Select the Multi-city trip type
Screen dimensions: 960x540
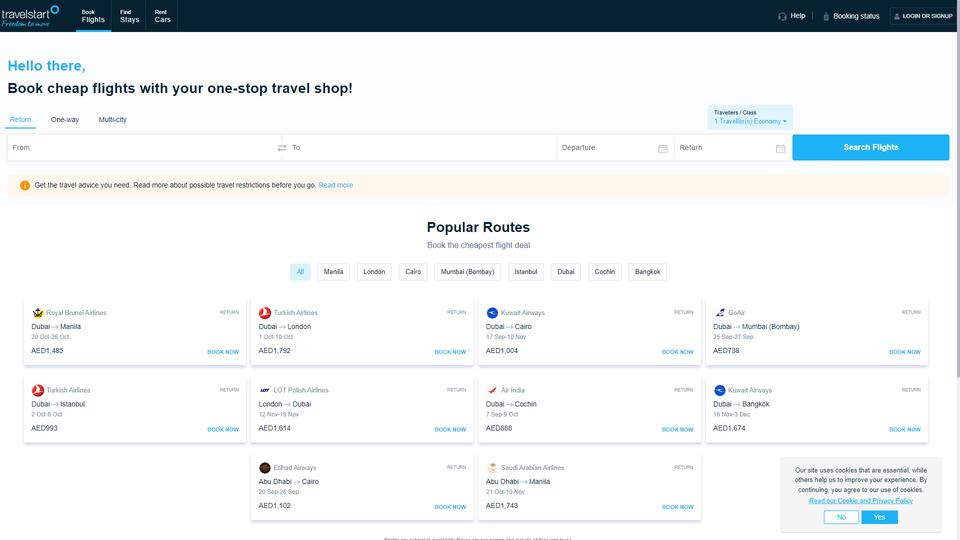(113, 119)
